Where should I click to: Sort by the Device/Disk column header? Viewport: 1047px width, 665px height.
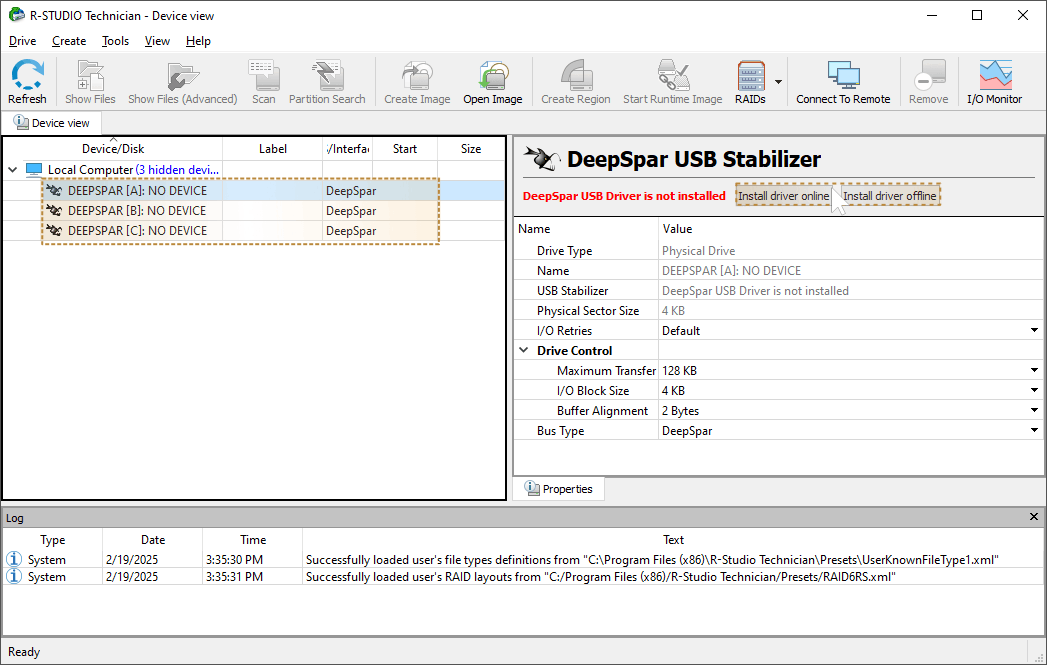(113, 149)
